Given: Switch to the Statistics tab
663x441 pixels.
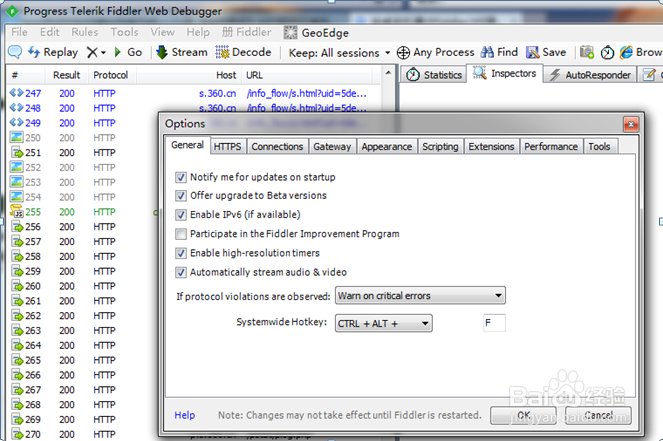Looking at the screenshot, I should point(434,75).
